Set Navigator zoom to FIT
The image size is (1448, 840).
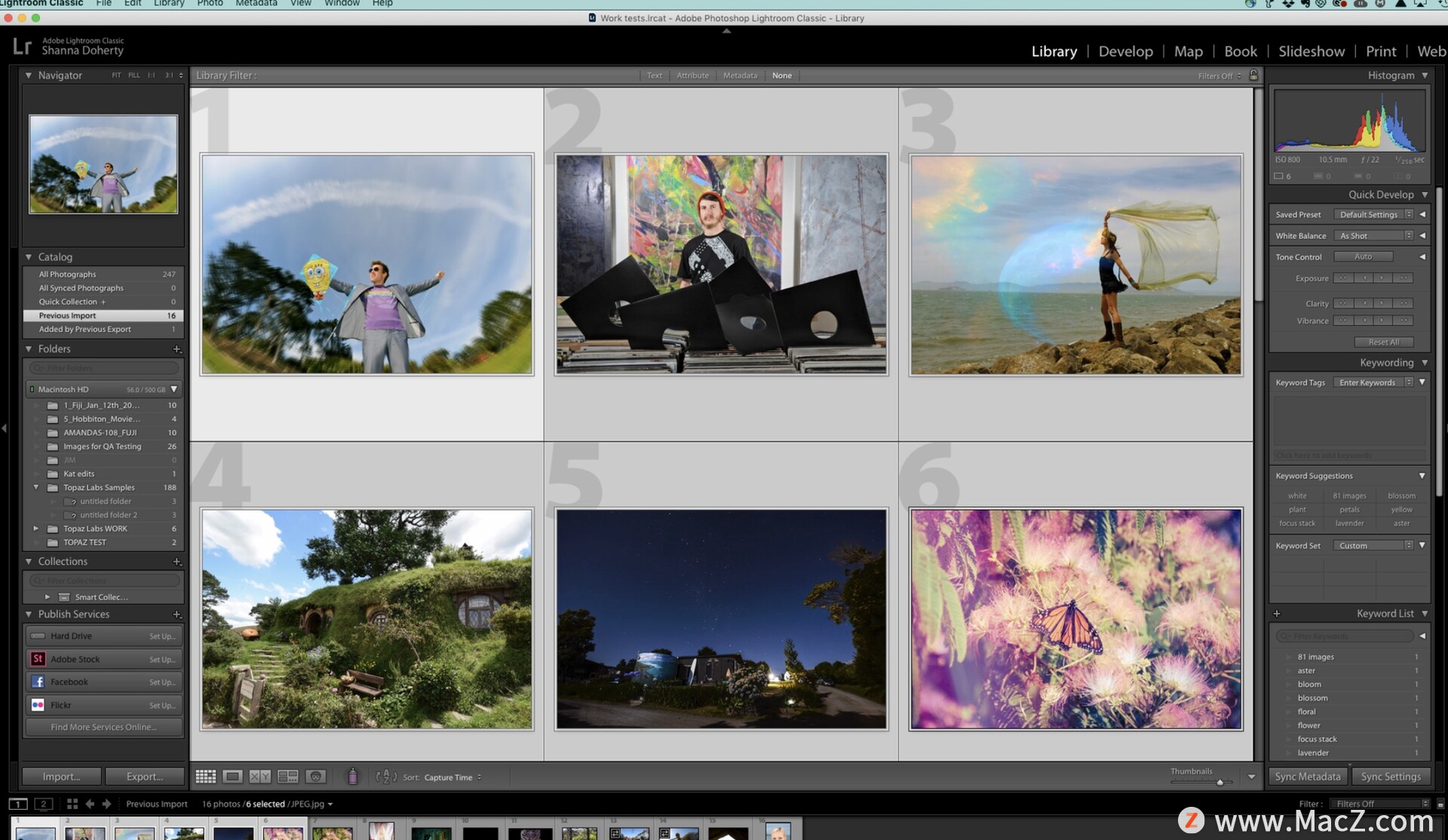coord(116,75)
